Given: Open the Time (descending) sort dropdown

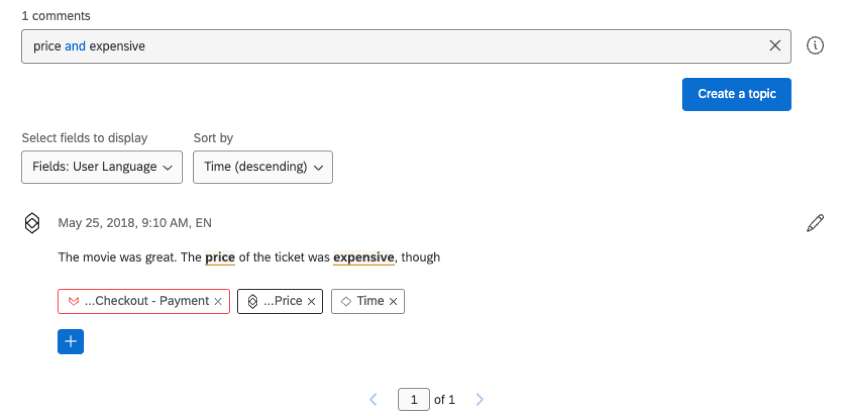Looking at the screenshot, I should (262, 167).
